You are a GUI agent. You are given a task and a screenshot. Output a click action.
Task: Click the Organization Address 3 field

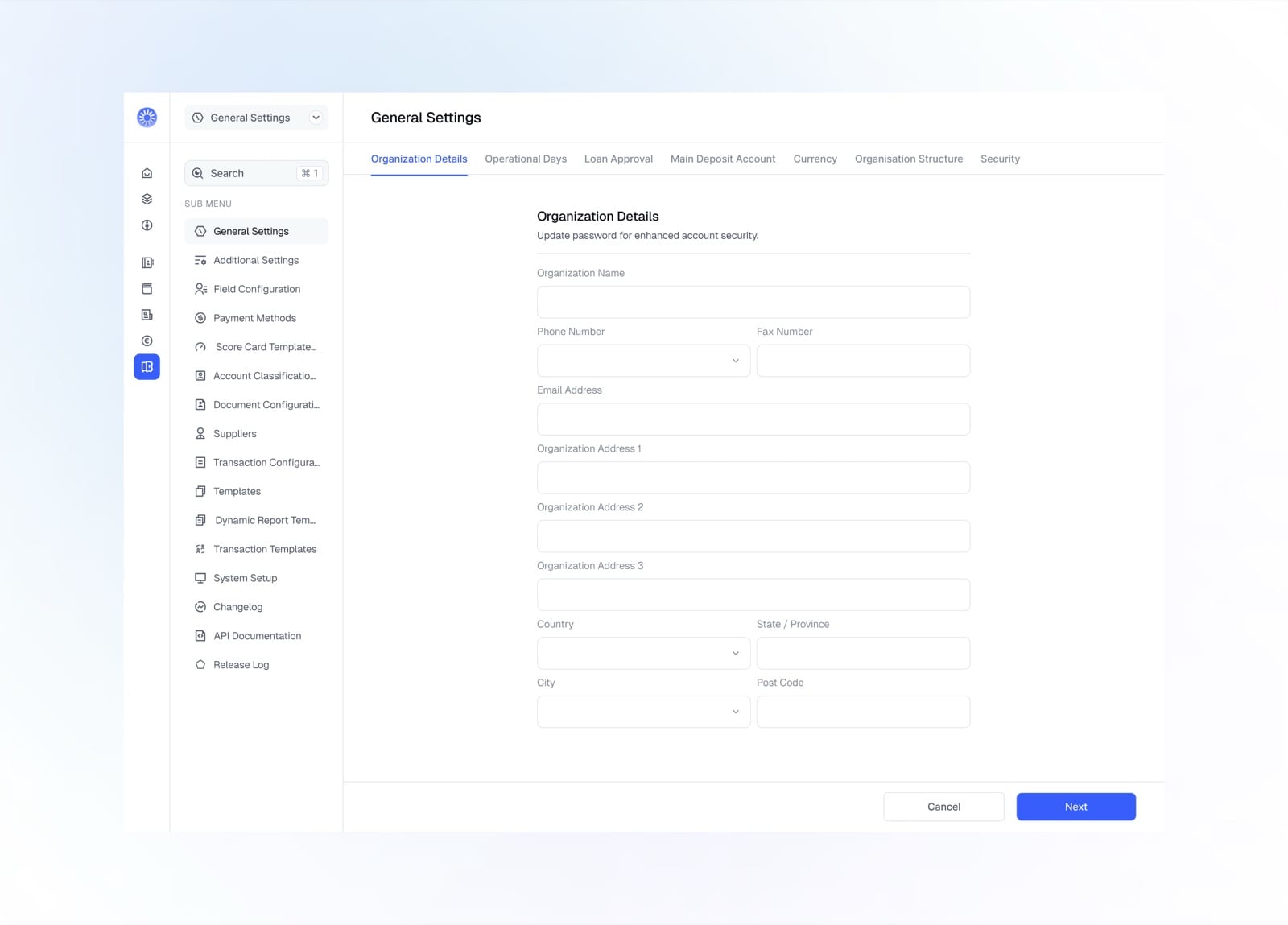pos(753,595)
